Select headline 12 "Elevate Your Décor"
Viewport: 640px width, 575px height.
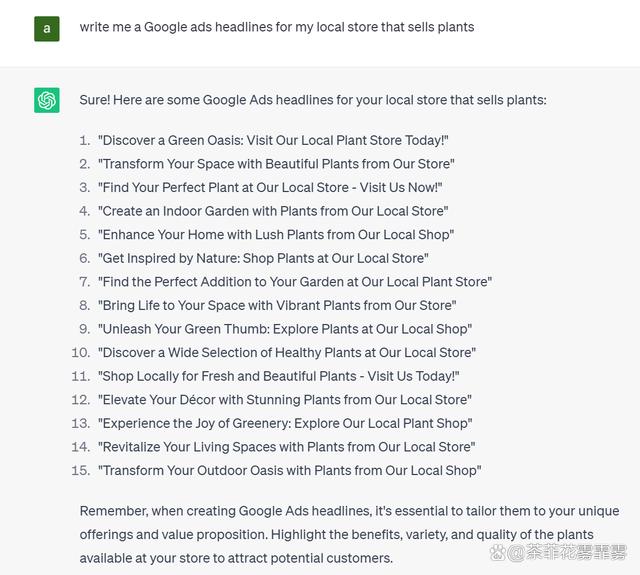click(284, 400)
